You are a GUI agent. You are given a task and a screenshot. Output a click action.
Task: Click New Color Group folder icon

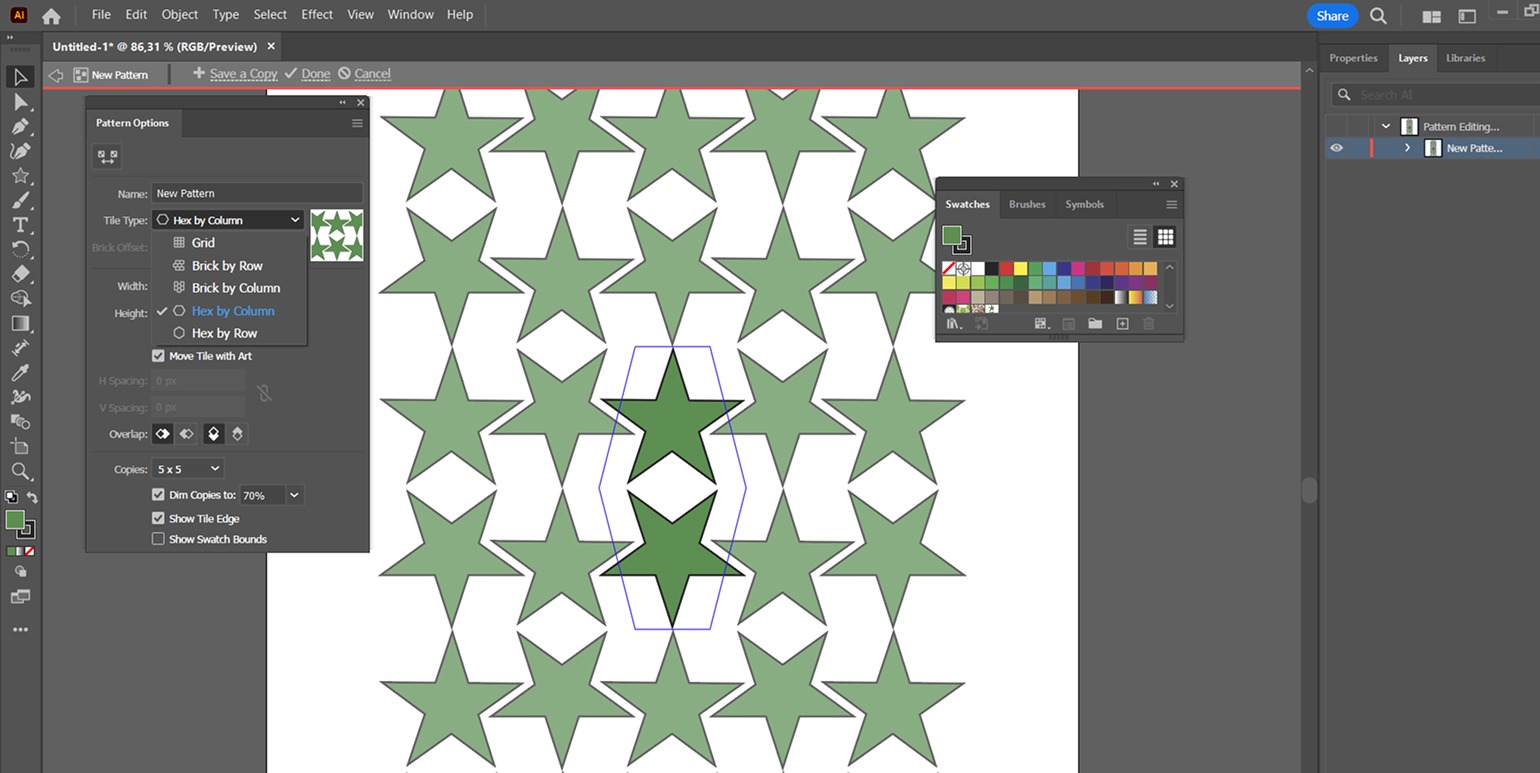(1095, 323)
